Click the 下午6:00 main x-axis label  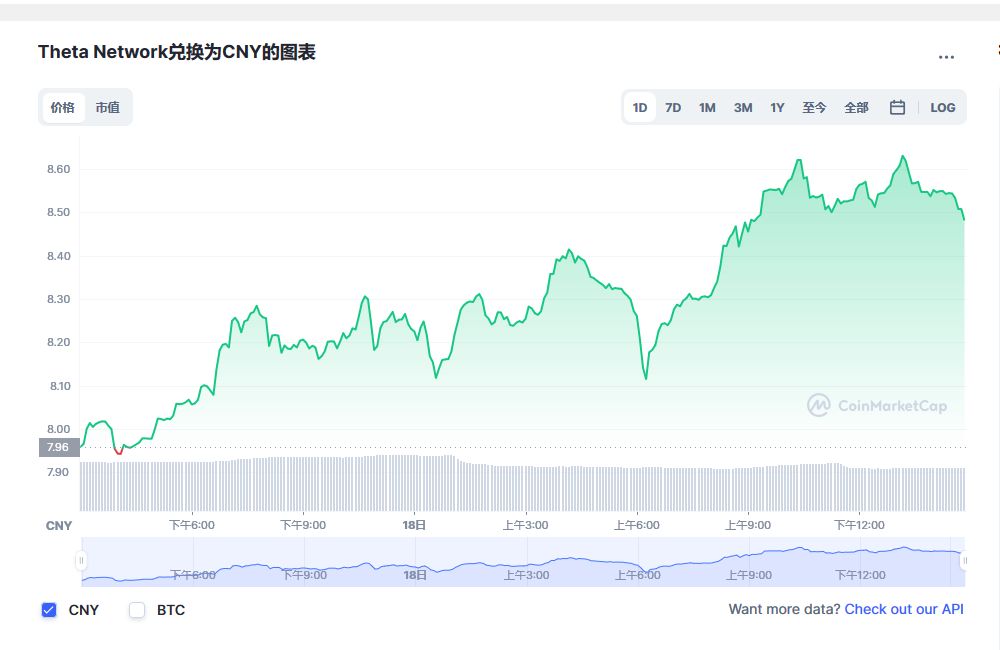coord(192,525)
